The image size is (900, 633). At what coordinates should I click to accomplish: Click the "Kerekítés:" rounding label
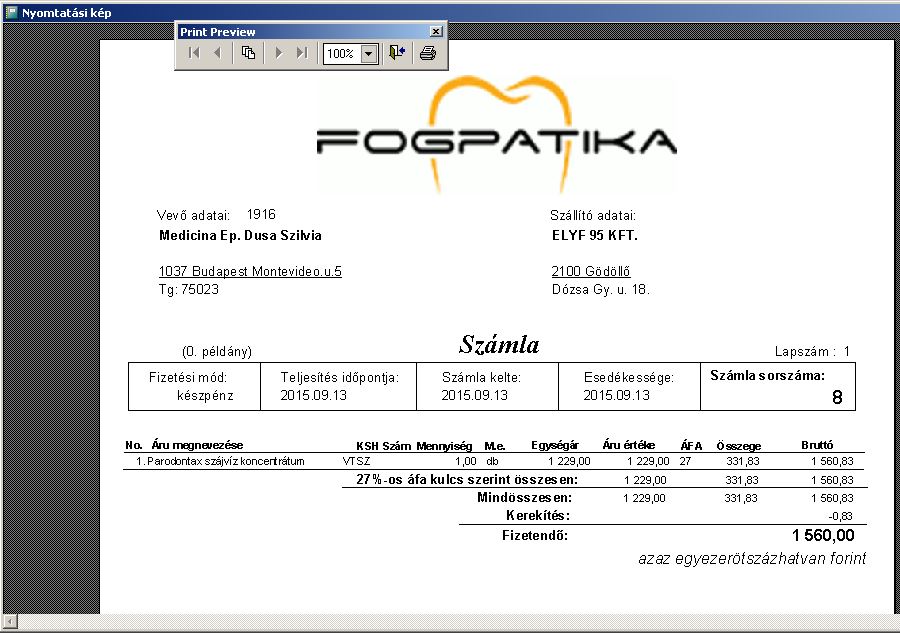pyautogui.click(x=538, y=515)
